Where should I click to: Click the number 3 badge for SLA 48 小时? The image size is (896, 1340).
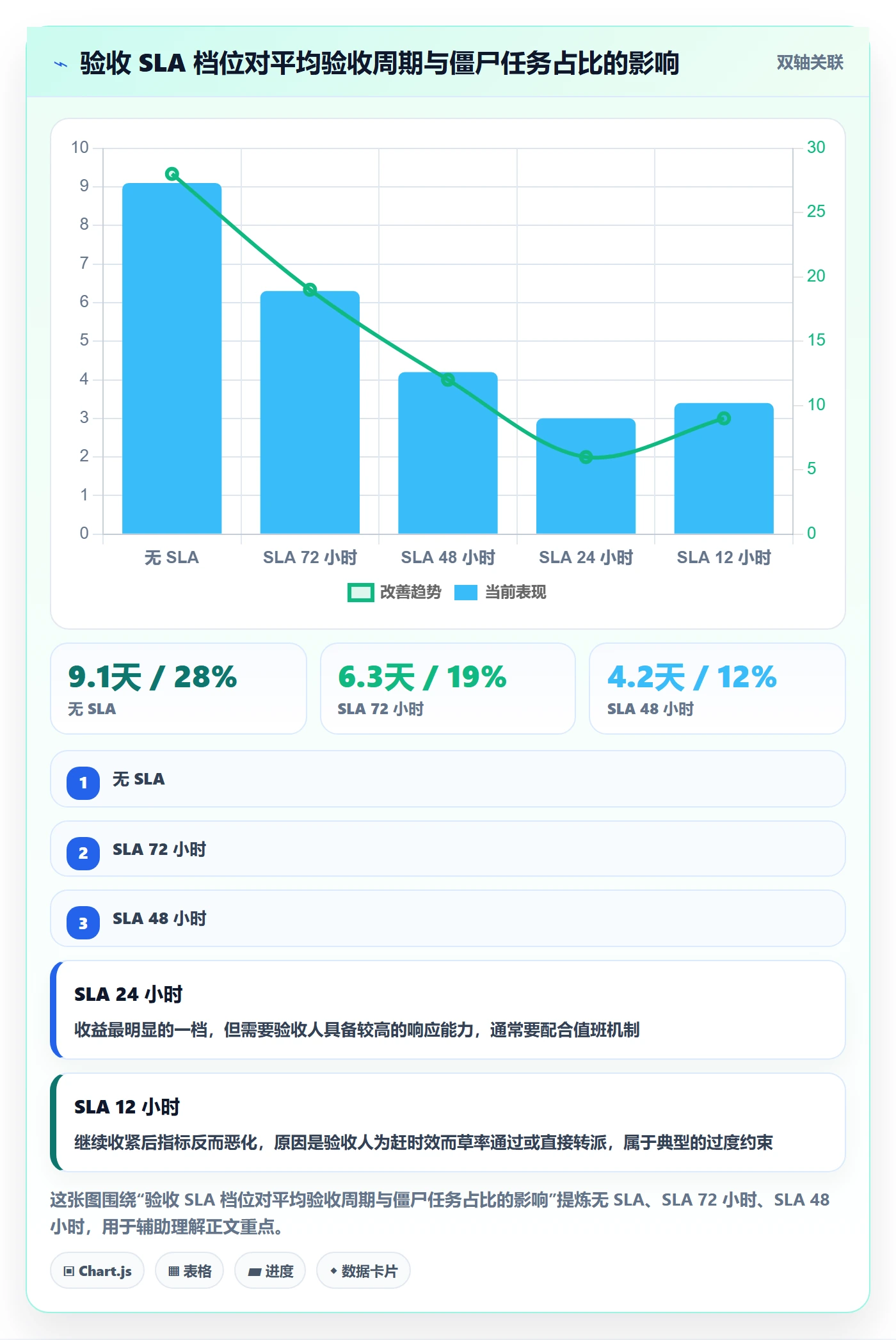click(83, 923)
